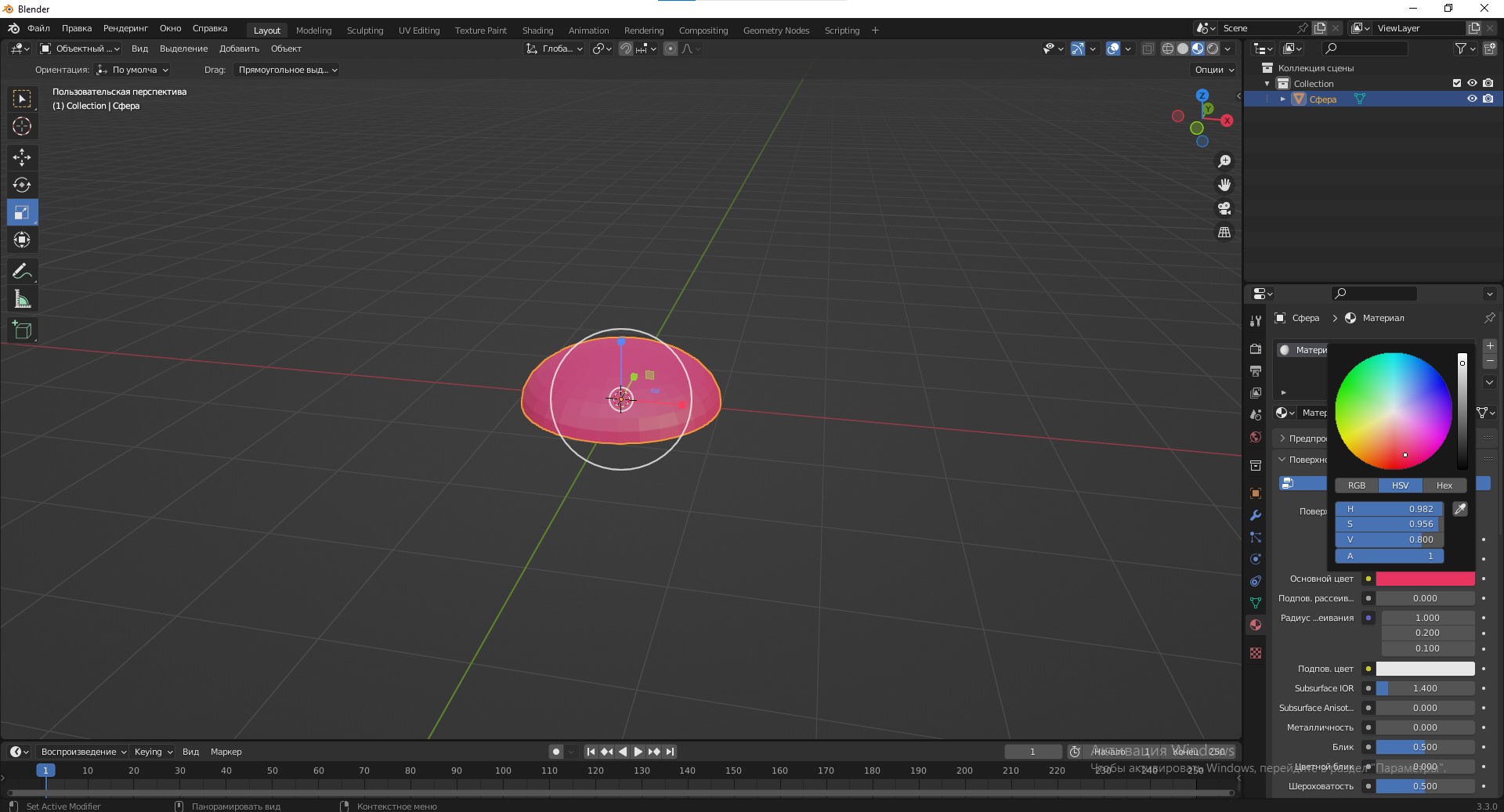Open the Keying dropdown
Image resolution: width=1504 pixels, height=812 pixels.
click(x=154, y=752)
